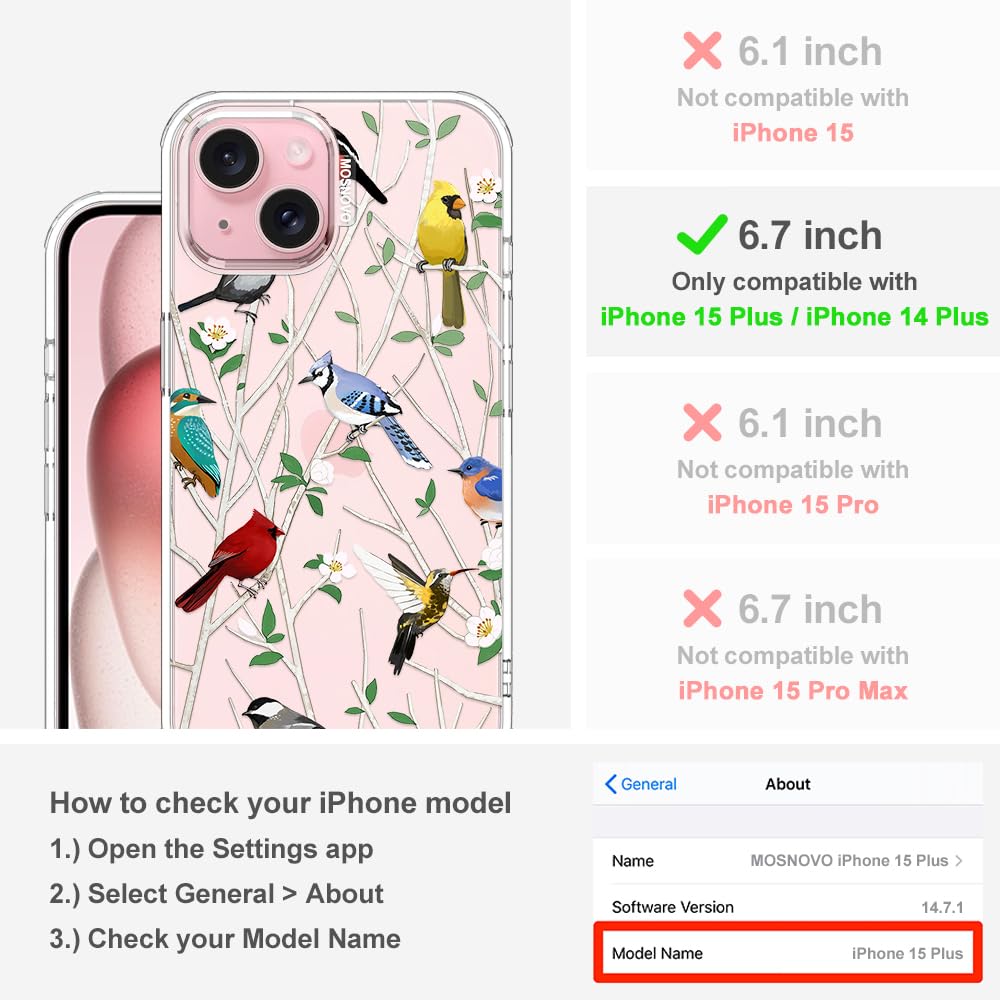Go back to General settings
The image size is (1000, 1000).
click(640, 784)
